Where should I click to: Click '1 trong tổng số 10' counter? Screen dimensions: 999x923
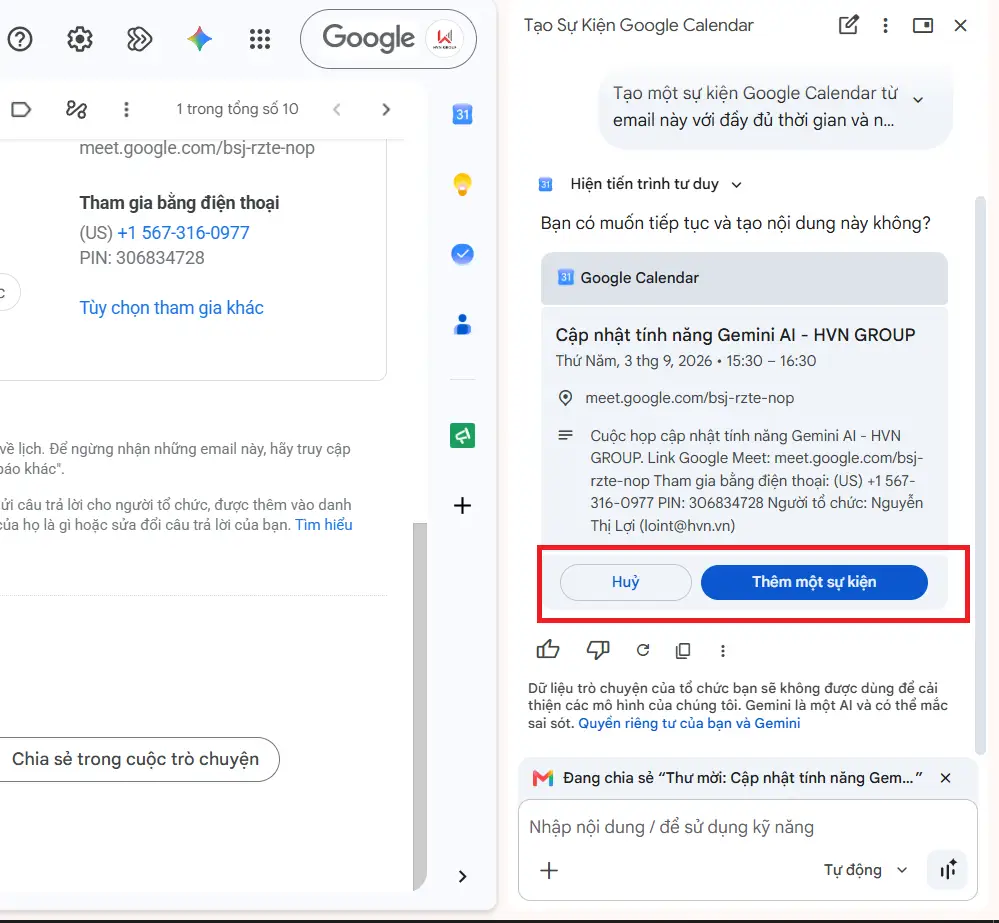[237, 109]
